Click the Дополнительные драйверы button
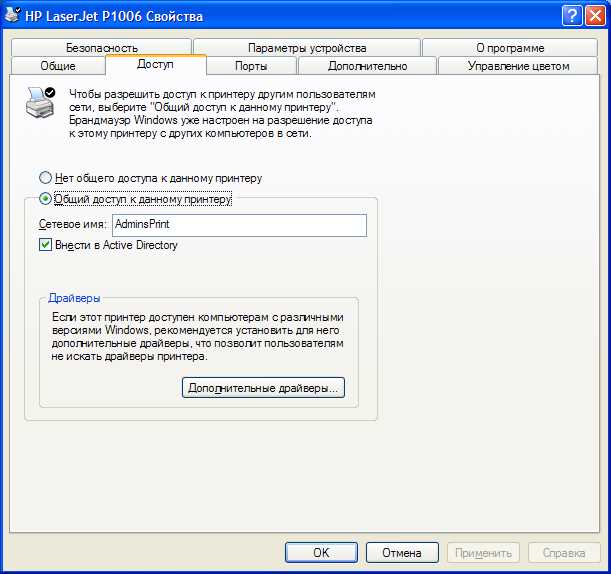The width and height of the screenshot is (611, 574). (x=263, y=388)
